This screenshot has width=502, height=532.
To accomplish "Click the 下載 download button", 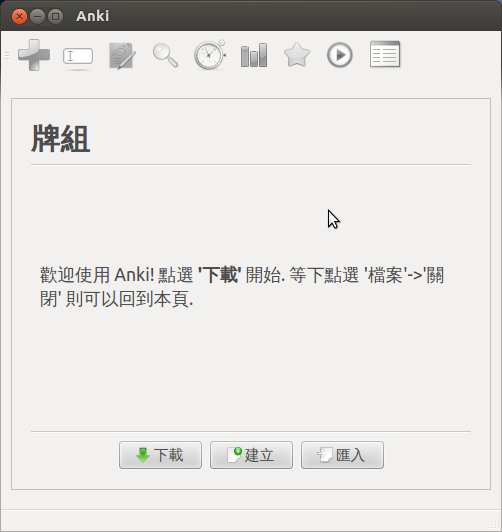I will tap(160, 455).
